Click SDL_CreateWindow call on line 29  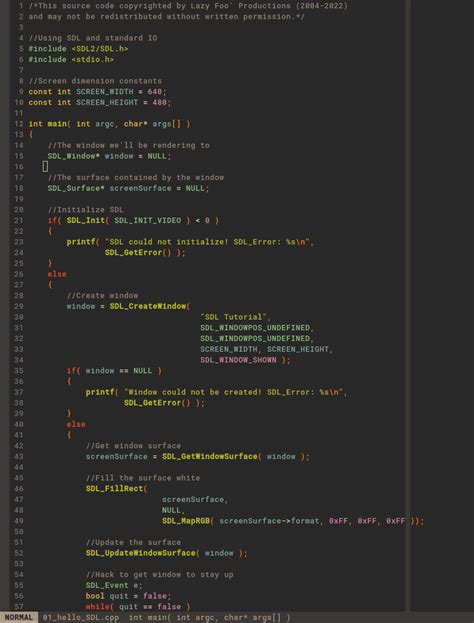point(150,306)
